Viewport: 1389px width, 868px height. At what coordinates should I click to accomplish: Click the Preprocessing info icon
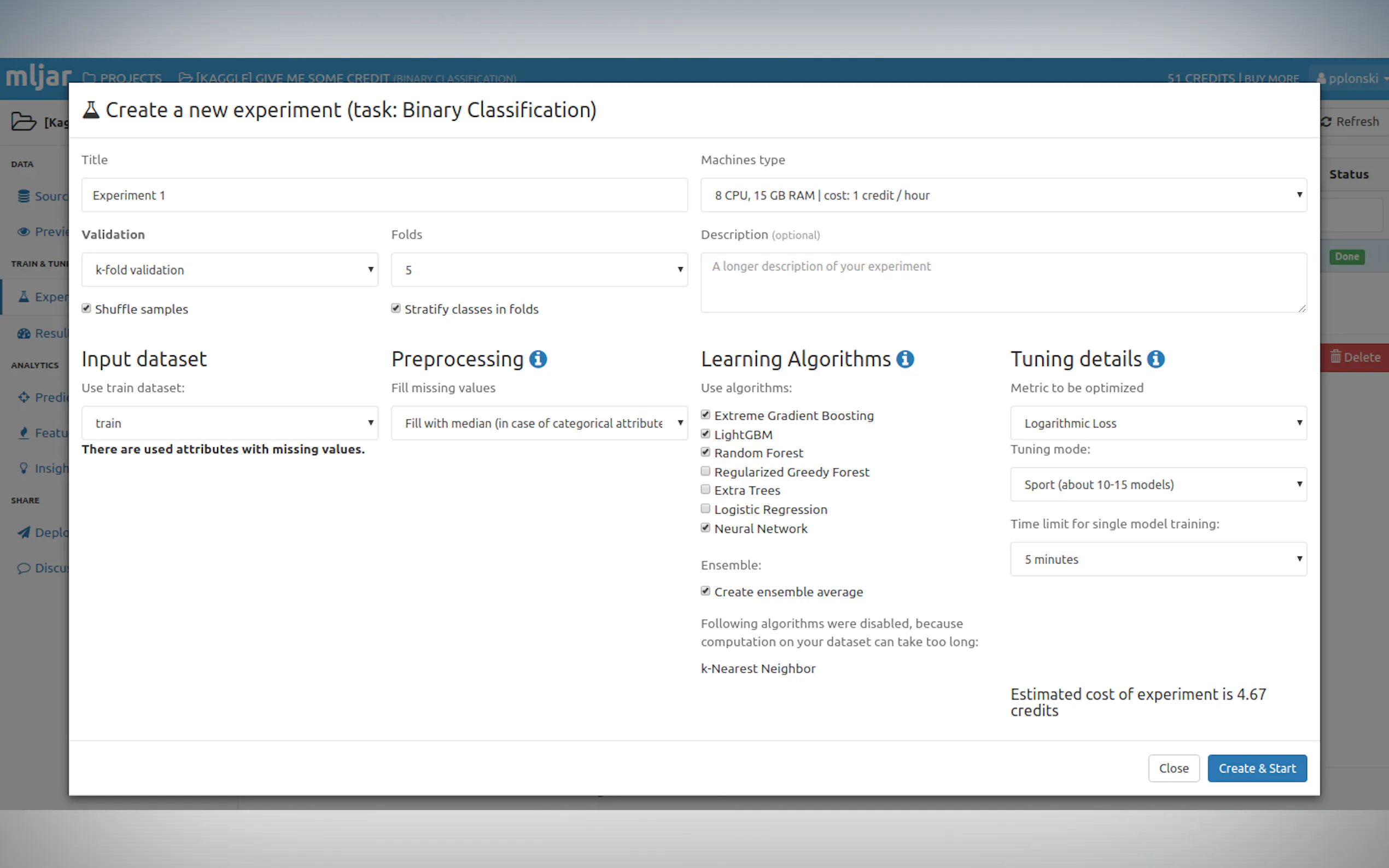pos(538,359)
